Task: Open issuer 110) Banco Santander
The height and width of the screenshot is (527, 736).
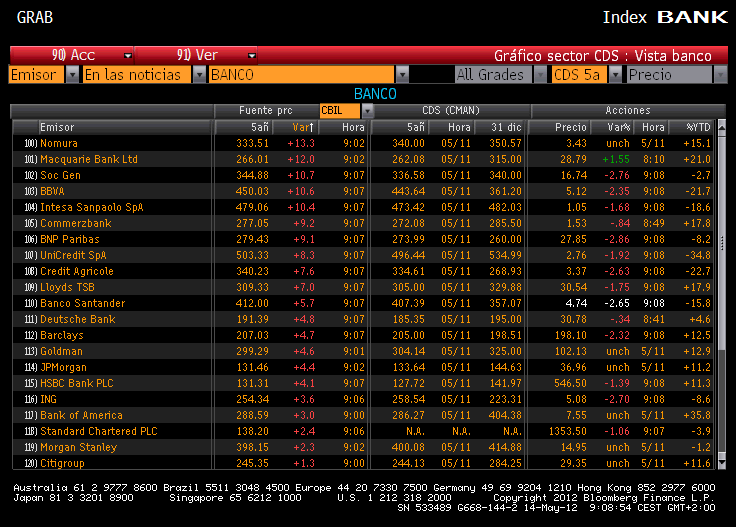Action: [x=83, y=303]
